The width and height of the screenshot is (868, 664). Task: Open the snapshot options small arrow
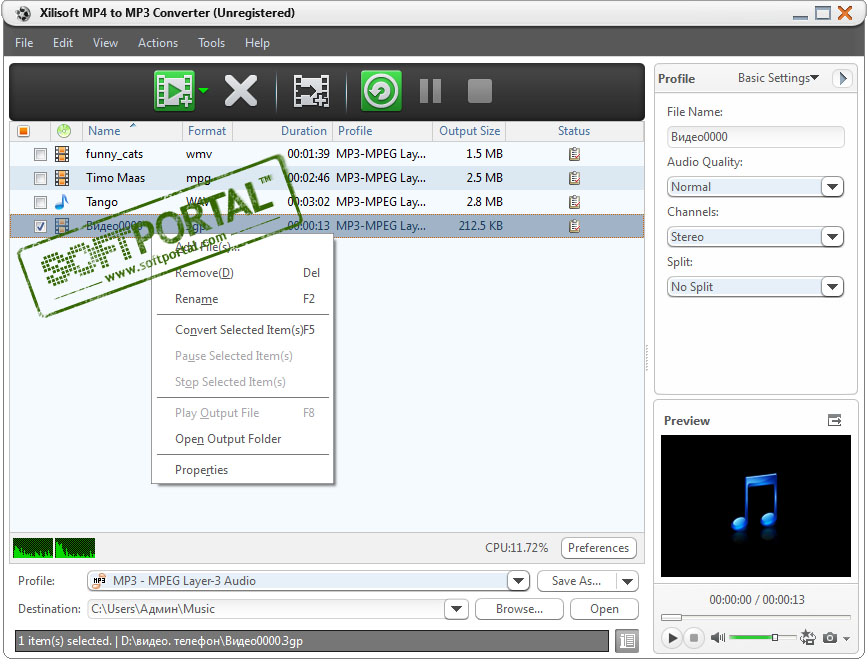(x=846, y=639)
